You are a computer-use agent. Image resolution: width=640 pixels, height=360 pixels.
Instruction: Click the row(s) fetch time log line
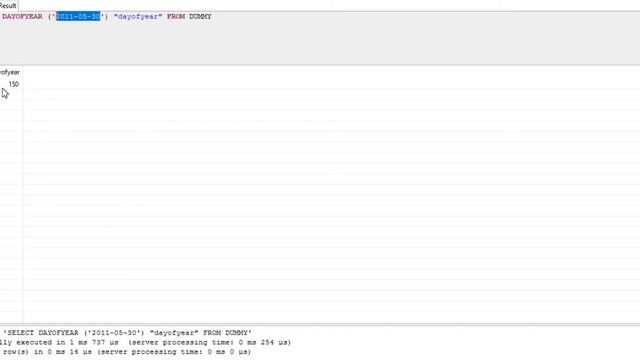(127, 352)
